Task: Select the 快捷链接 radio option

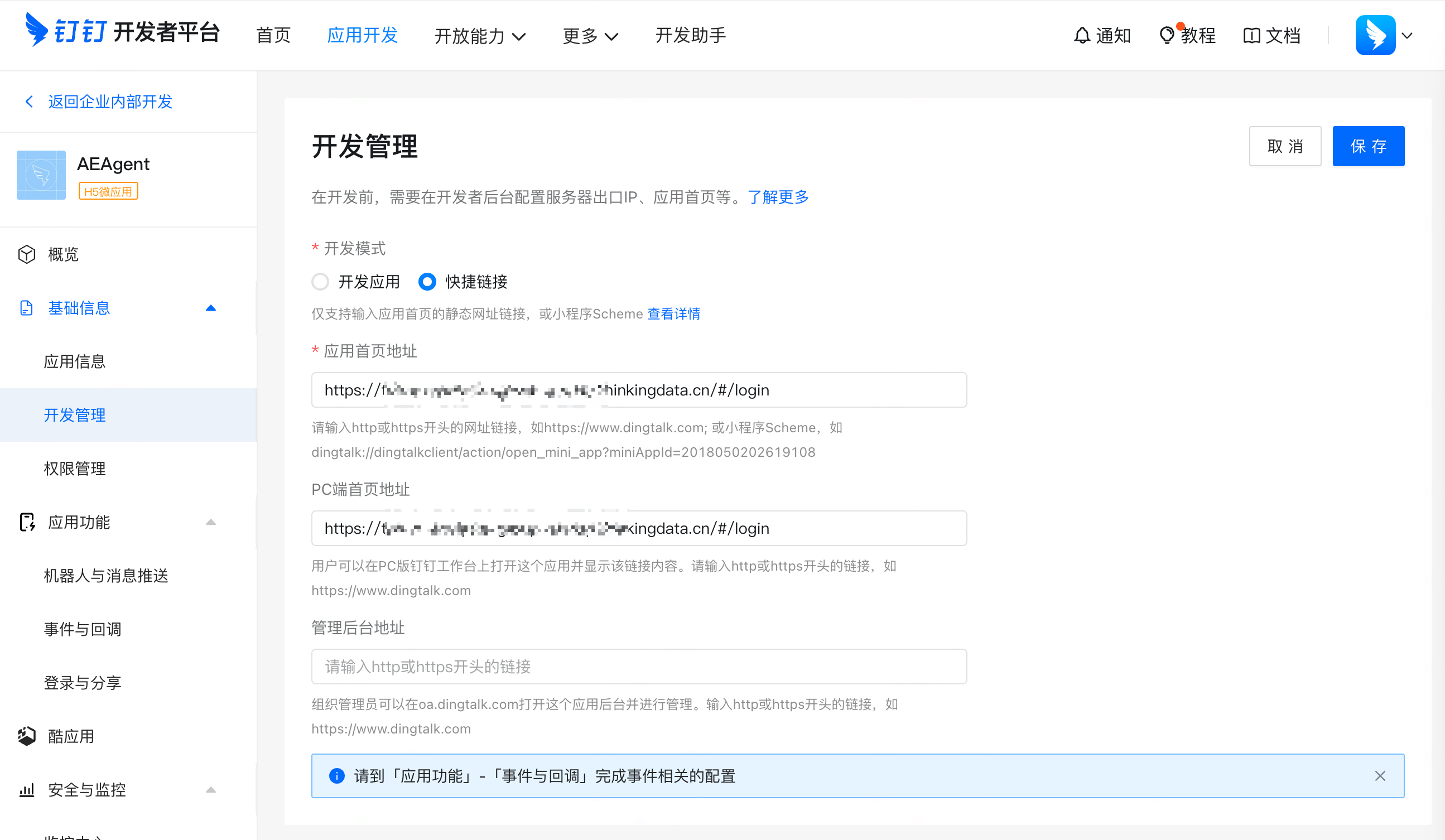Action: (x=427, y=282)
